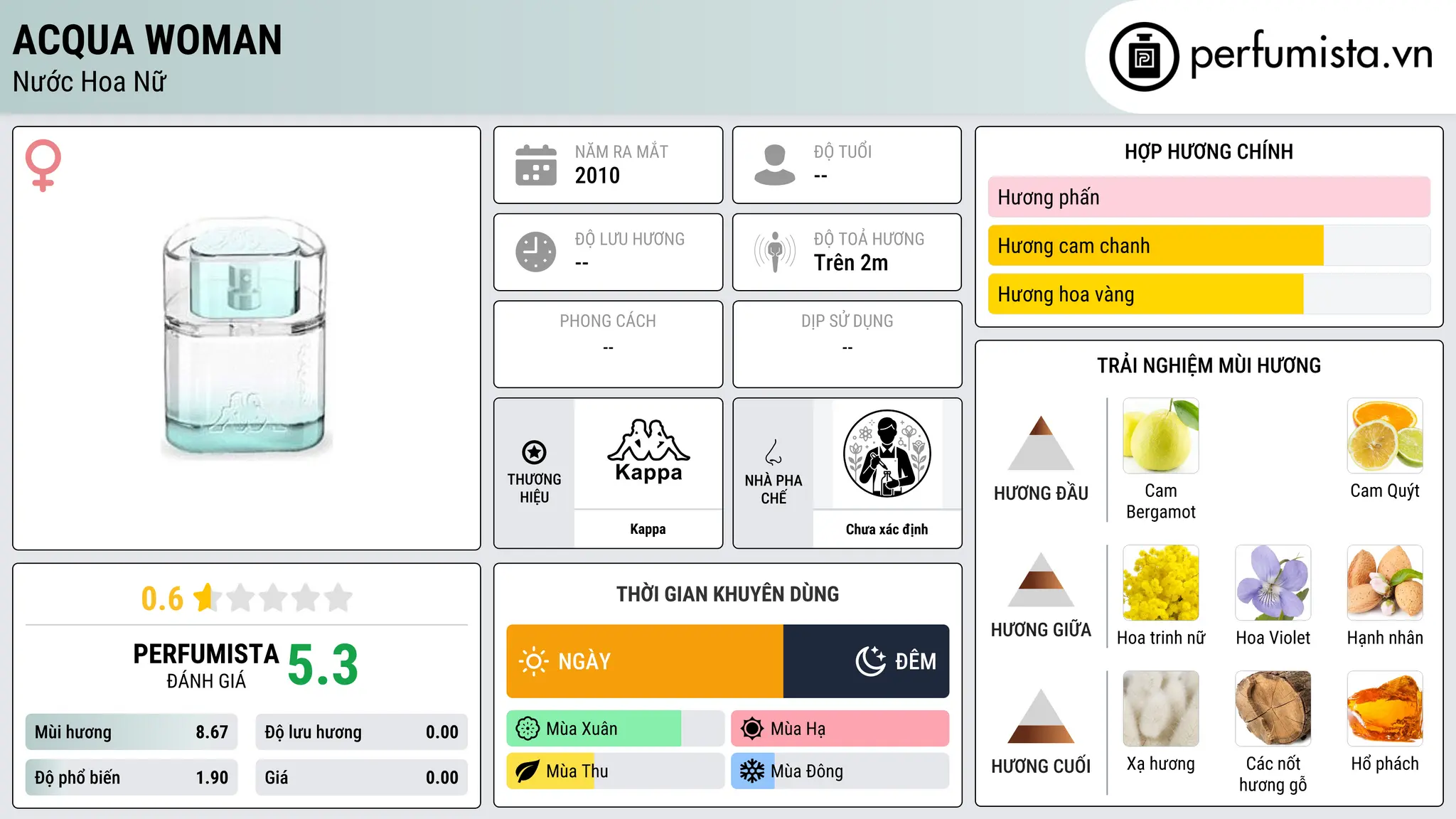Select the Ngày daytime bar
Image resolution: width=1456 pixels, height=819 pixels.
645,661
